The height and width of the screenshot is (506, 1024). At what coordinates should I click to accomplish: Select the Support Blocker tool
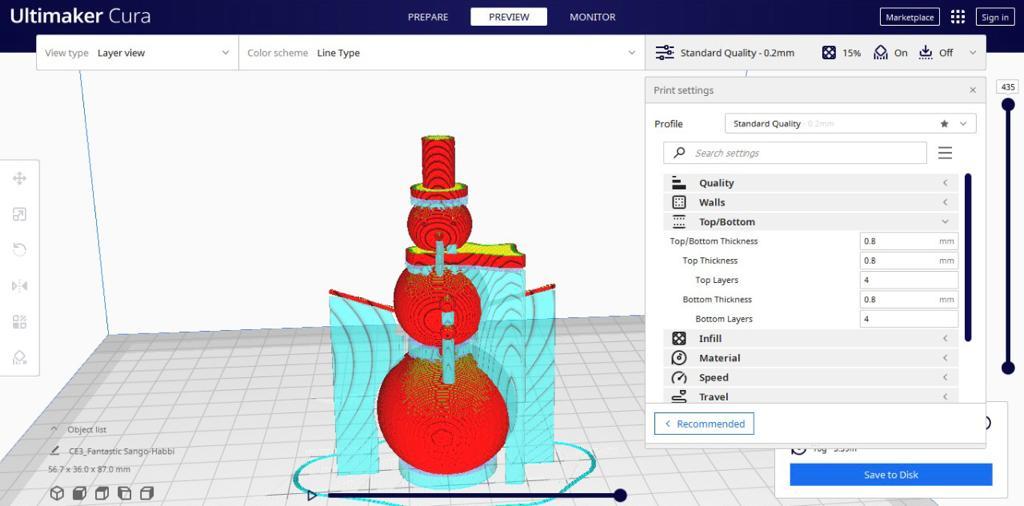point(20,357)
